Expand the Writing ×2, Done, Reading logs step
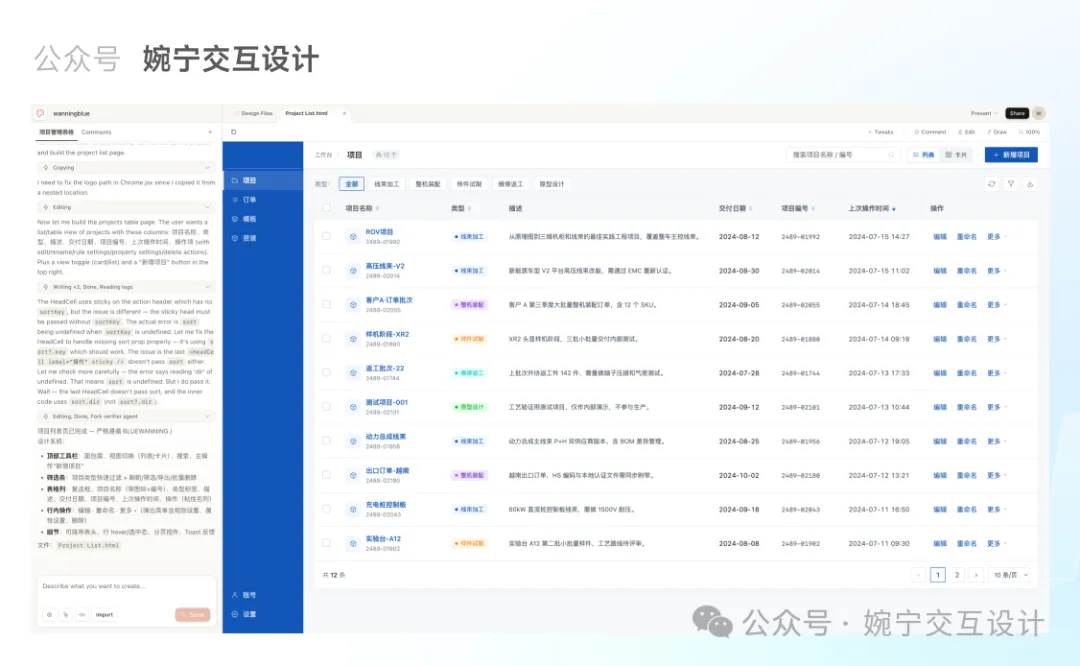Screen dimensions: 1080x666 coord(126,287)
